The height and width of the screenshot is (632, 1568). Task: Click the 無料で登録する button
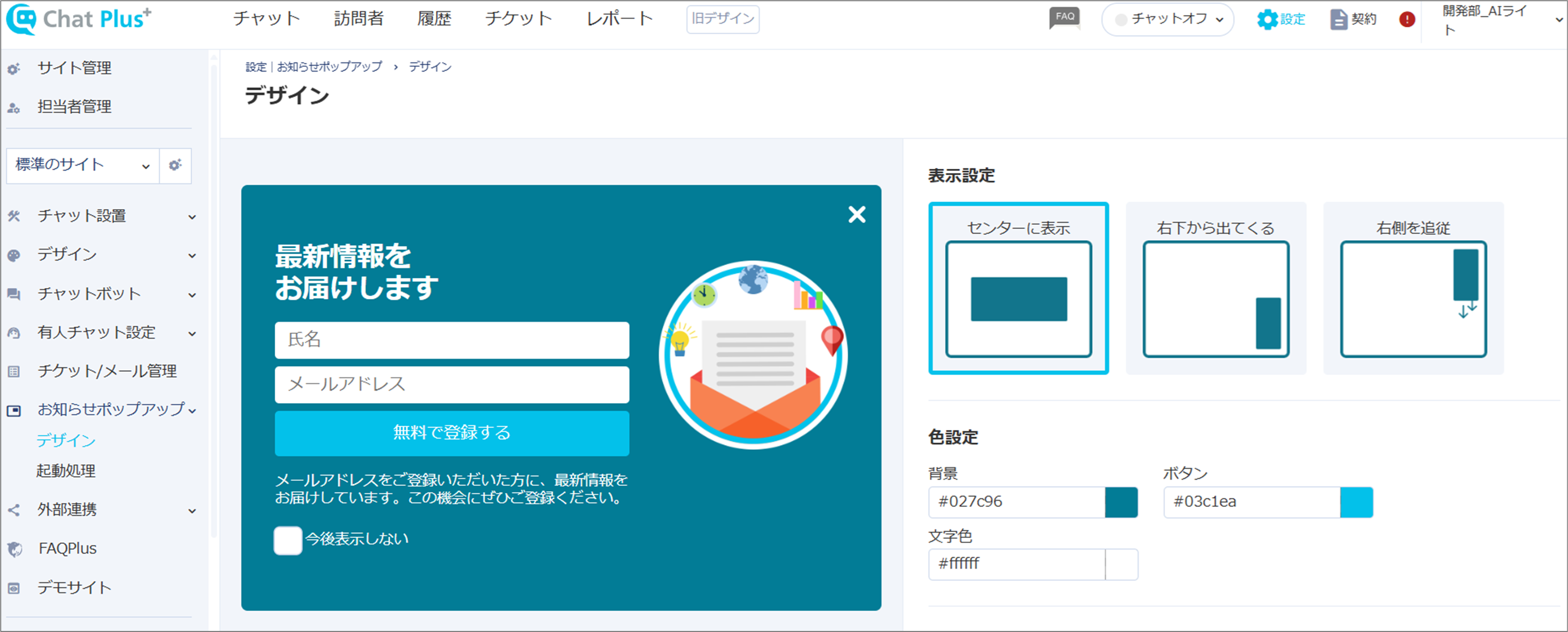452,433
